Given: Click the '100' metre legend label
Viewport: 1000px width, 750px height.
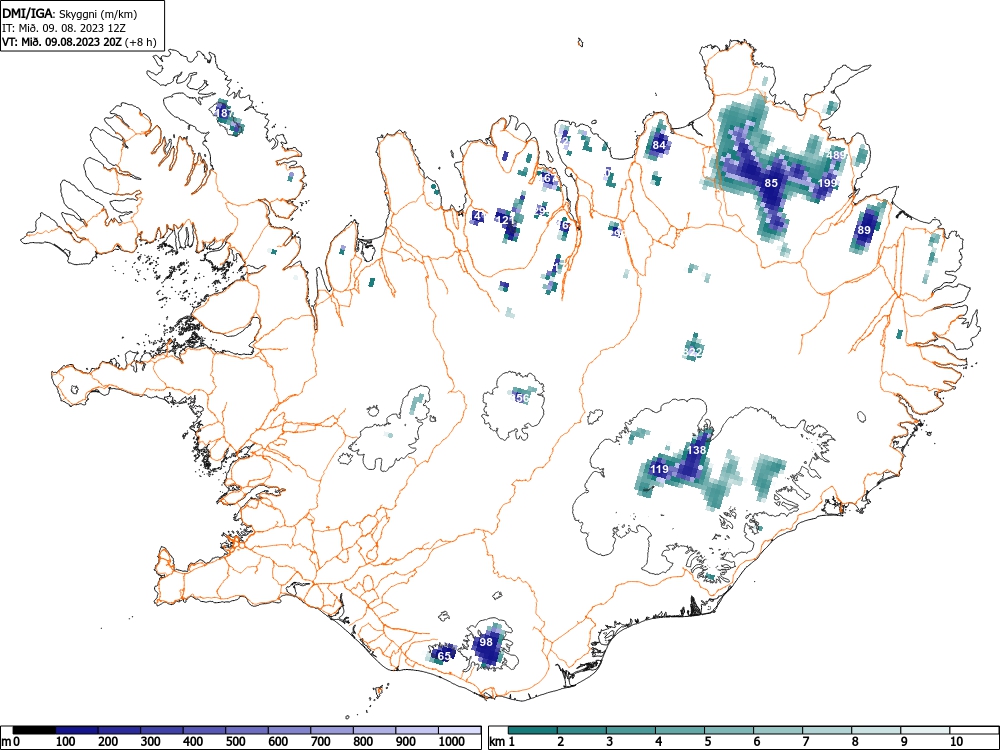Looking at the screenshot, I should pyautogui.click(x=66, y=742).
